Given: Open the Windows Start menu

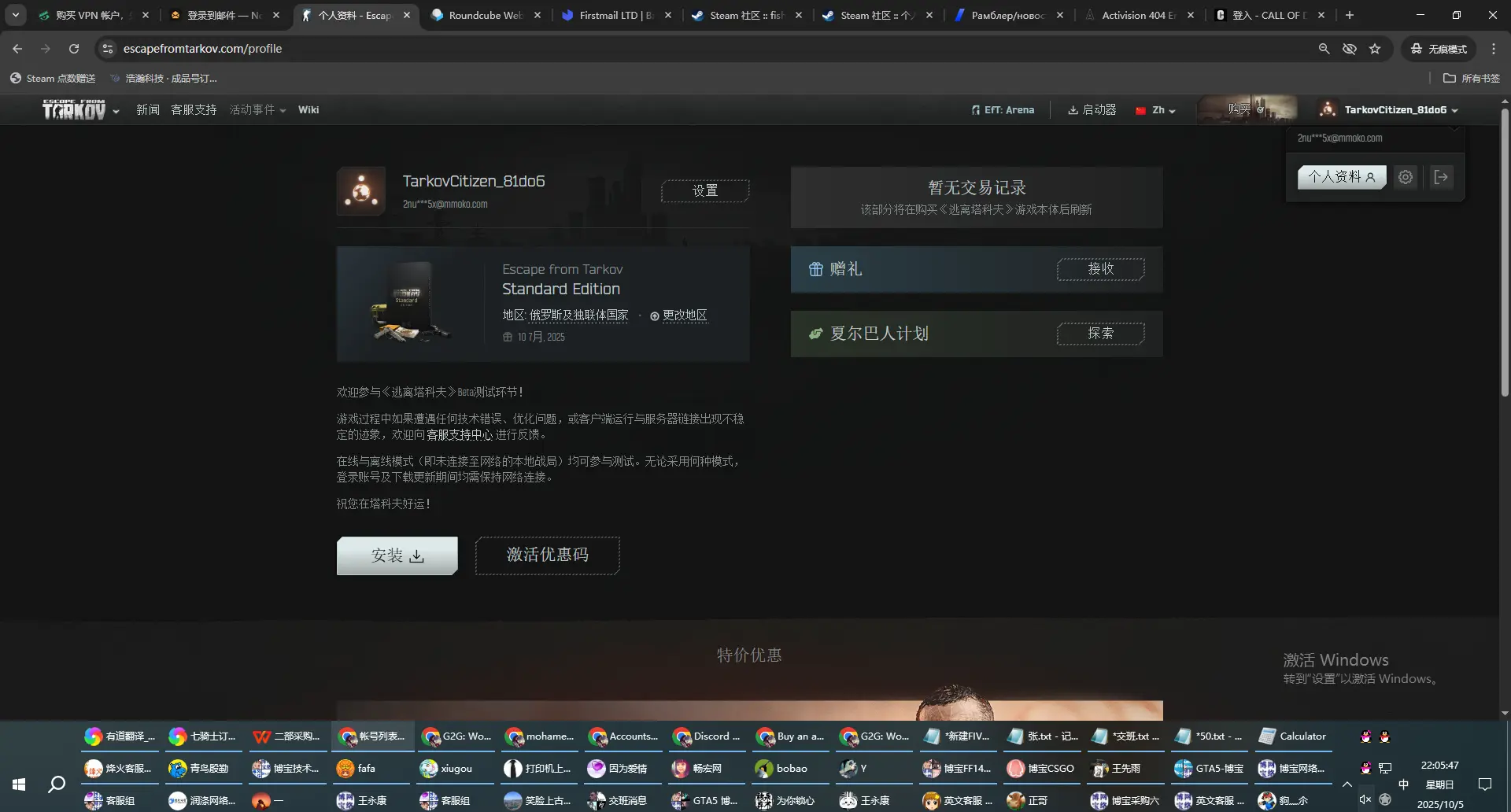Looking at the screenshot, I should pyautogui.click(x=19, y=784).
